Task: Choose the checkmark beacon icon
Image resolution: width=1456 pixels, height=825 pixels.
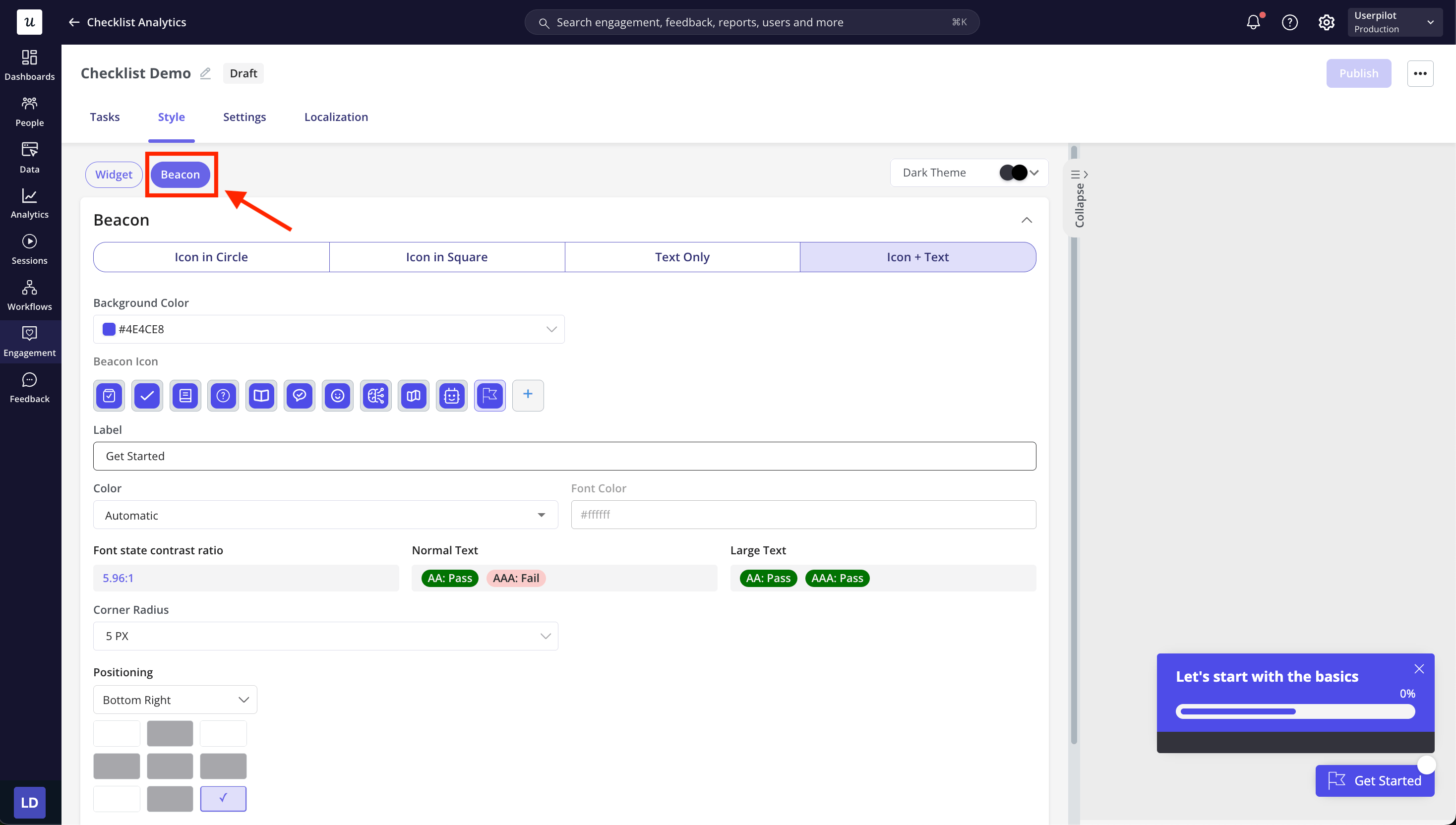Action: [x=147, y=396]
